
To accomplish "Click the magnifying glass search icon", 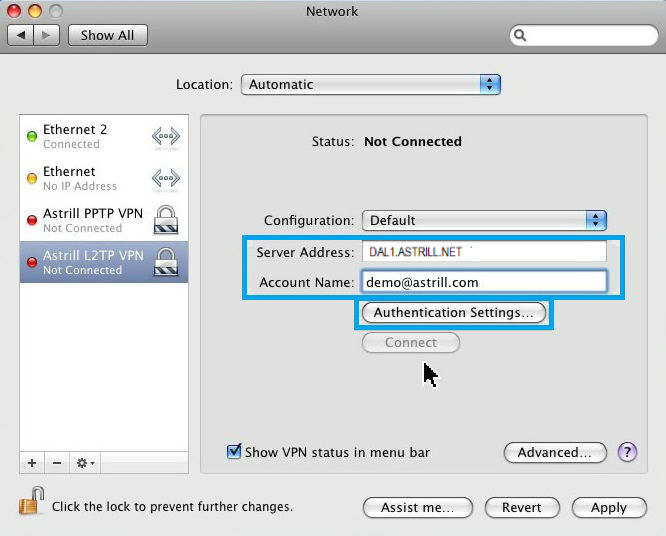I will click(520, 35).
